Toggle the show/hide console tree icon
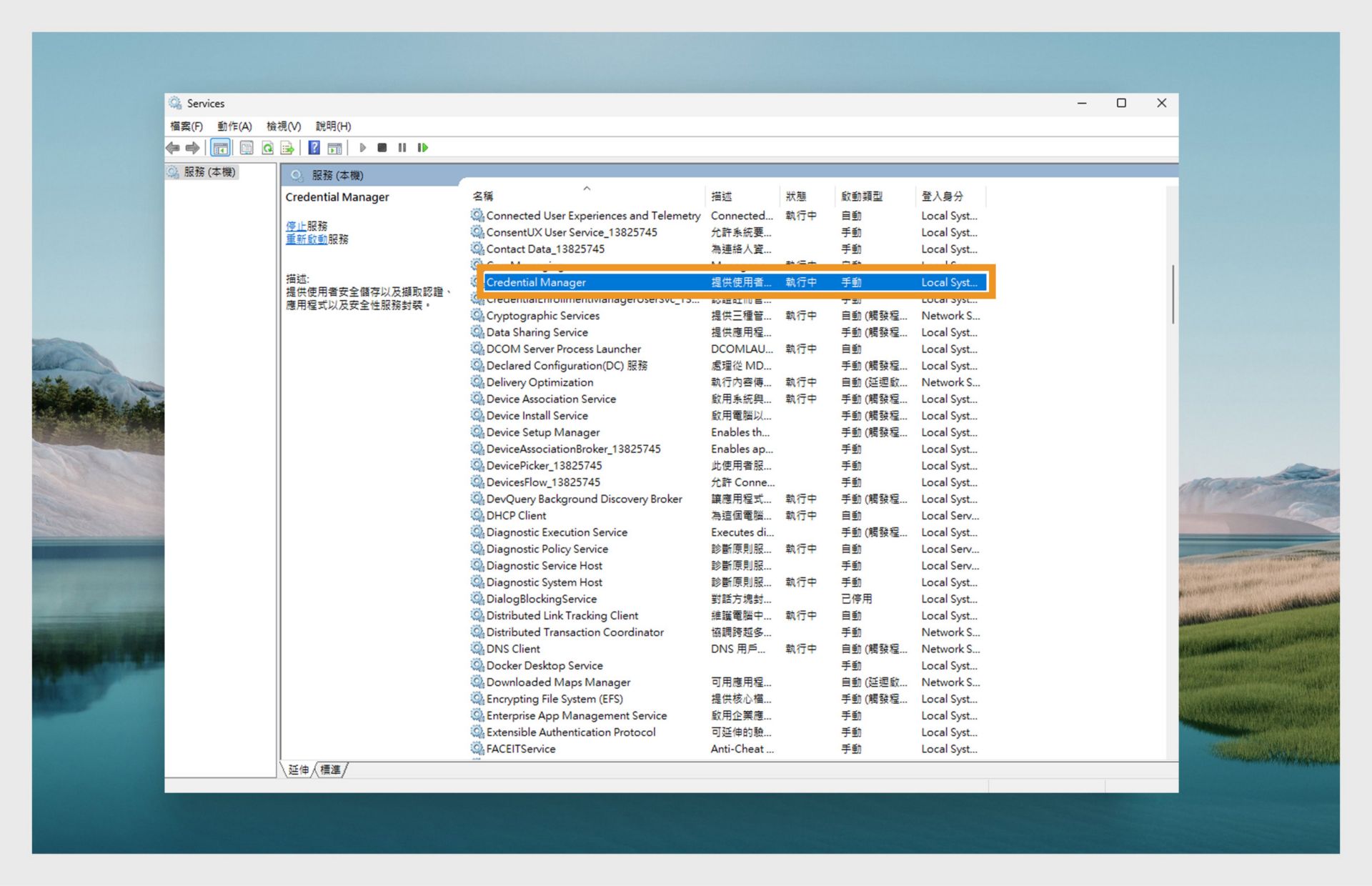The width and height of the screenshot is (1372, 886). (221, 148)
